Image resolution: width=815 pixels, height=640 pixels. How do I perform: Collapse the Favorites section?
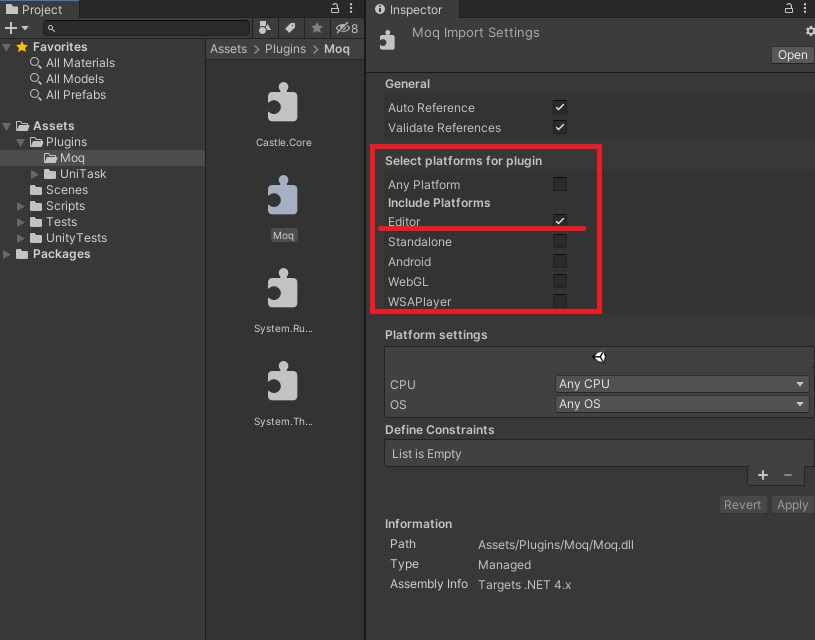7,47
